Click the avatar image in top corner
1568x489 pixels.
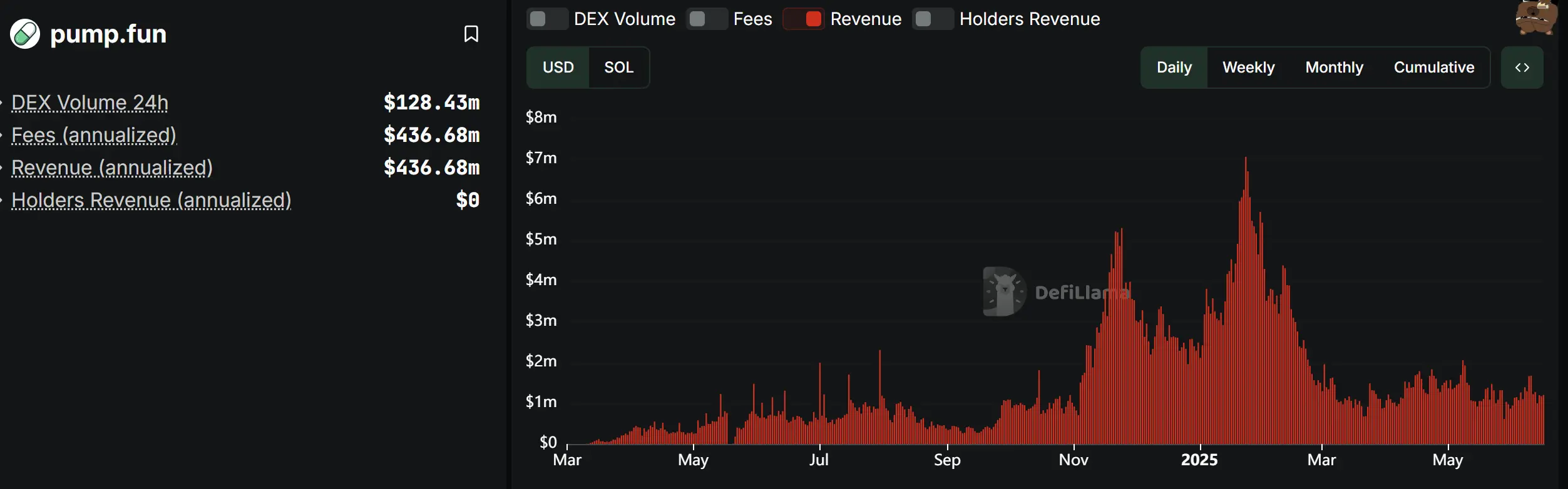1536,18
